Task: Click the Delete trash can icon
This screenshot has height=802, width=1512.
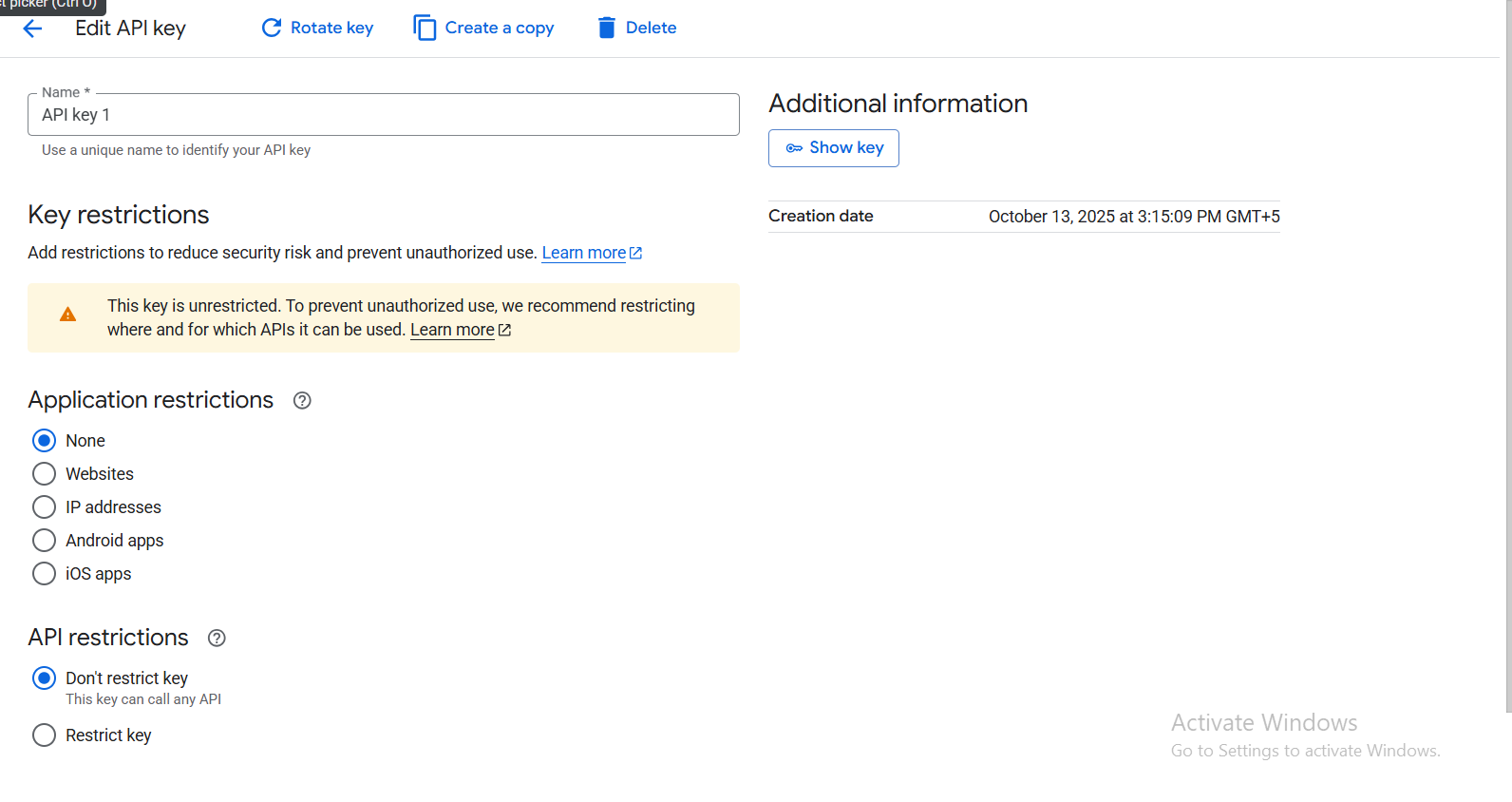Action: tap(606, 28)
